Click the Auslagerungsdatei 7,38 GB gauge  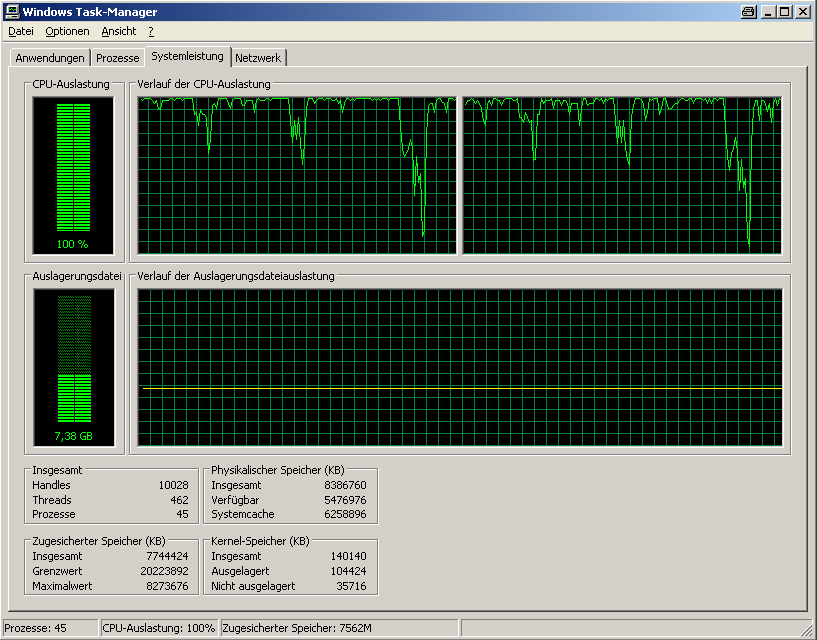point(74,368)
